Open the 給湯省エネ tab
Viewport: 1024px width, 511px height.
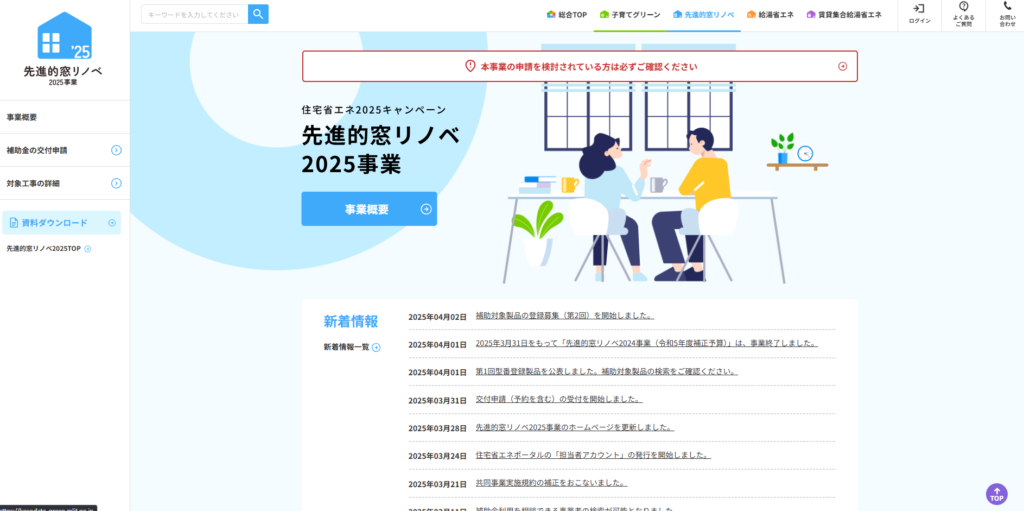[x=770, y=14]
